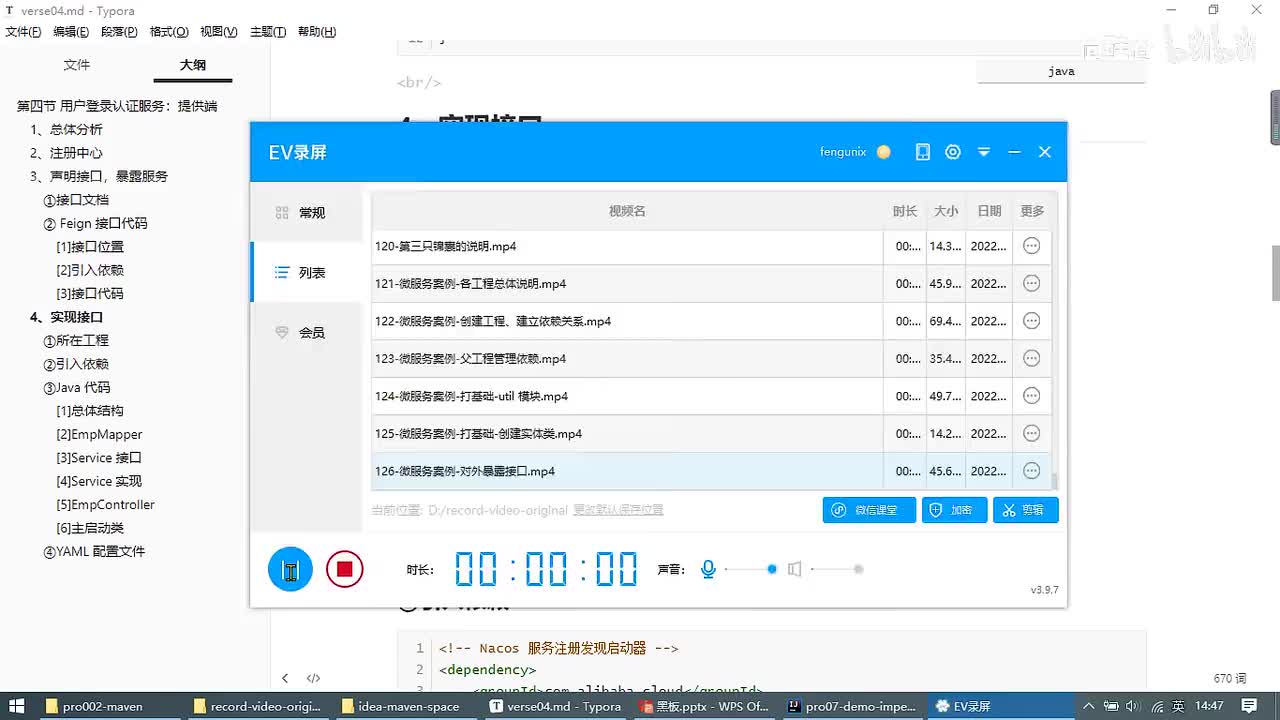Open the EV录屏 mobile device icon
1280x720 pixels.
[x=923, y=152]
